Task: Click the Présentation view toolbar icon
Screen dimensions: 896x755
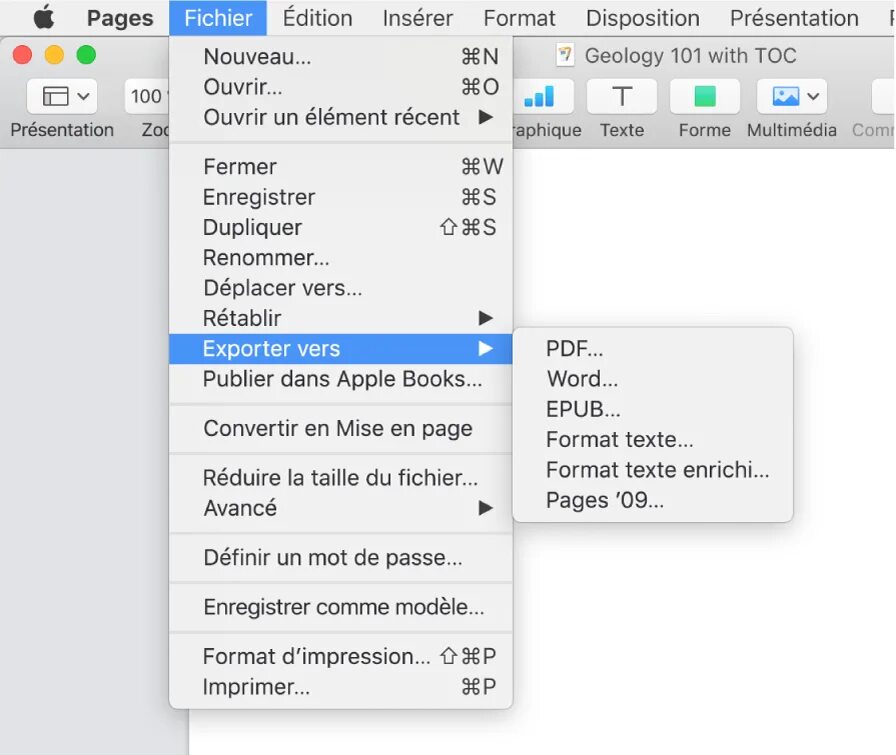Action: click(x=62, y=97)
